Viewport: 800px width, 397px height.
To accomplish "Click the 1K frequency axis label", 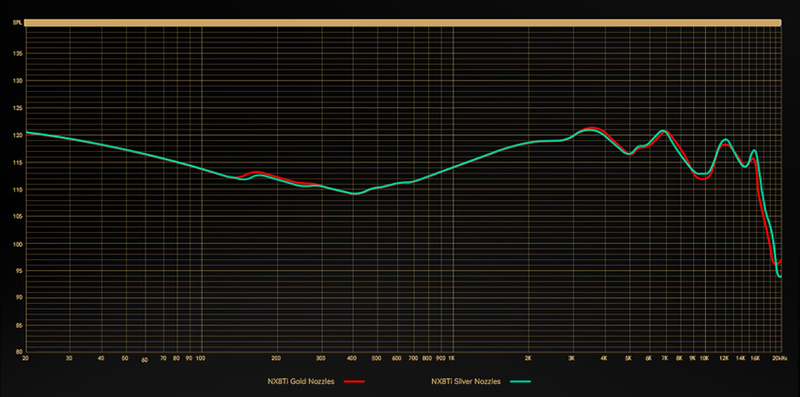I will [x=452, y=358].
